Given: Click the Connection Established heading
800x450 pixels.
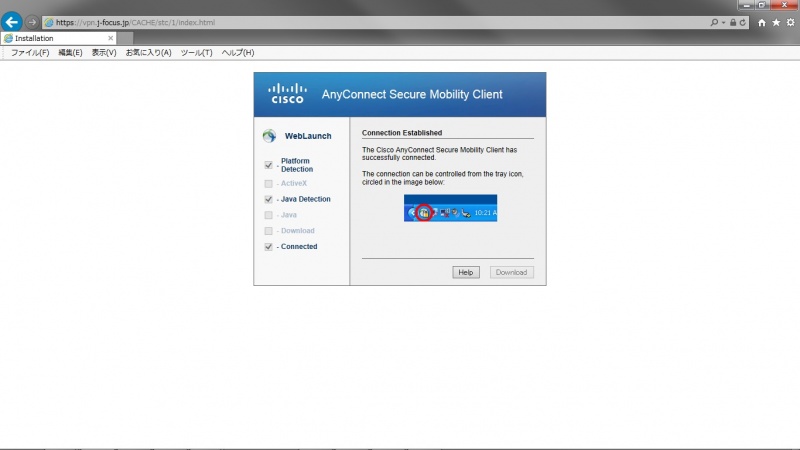Looking at the screenshot, I should click(402, 133).
